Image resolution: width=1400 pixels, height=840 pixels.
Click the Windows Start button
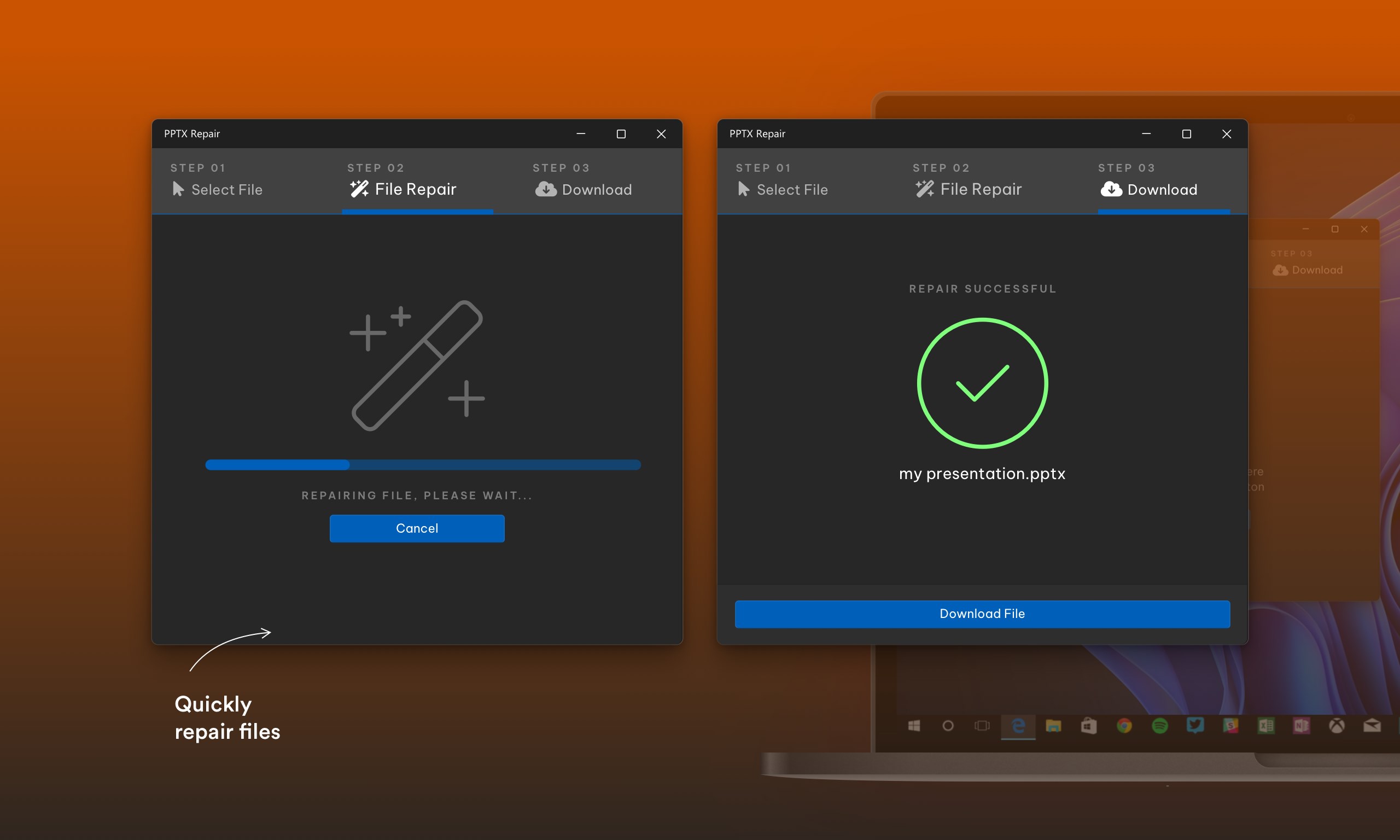point(914,726)
